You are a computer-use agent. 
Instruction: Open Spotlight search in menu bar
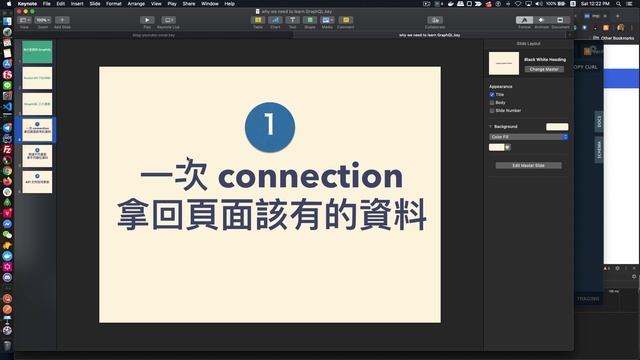click(619, 4)
